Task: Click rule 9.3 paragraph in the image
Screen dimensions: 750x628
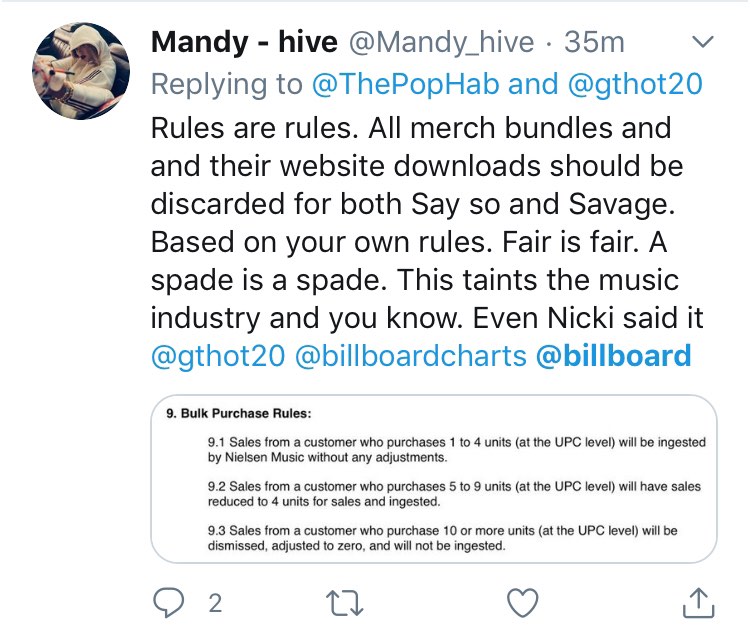Action: tap(437, 539)
